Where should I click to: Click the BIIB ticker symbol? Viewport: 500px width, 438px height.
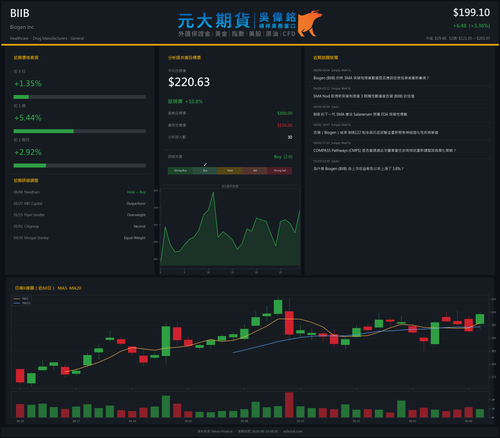click(x=20, y=13)
